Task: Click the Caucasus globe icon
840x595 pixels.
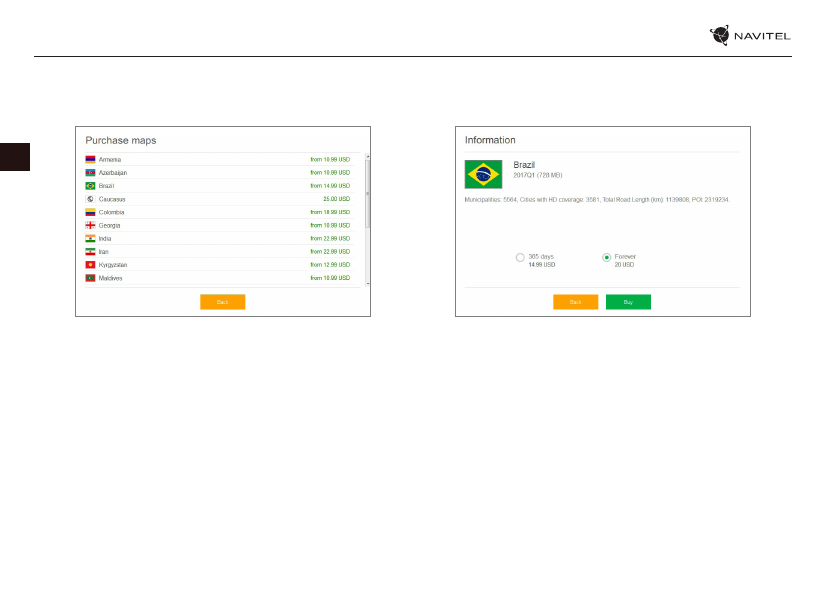Action: click(90, 199)
